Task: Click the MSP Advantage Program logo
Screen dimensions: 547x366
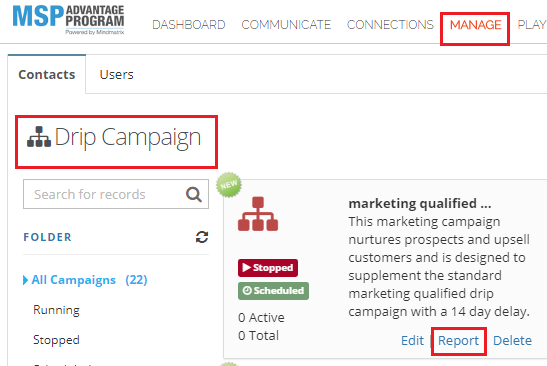Action: [68, 20]
